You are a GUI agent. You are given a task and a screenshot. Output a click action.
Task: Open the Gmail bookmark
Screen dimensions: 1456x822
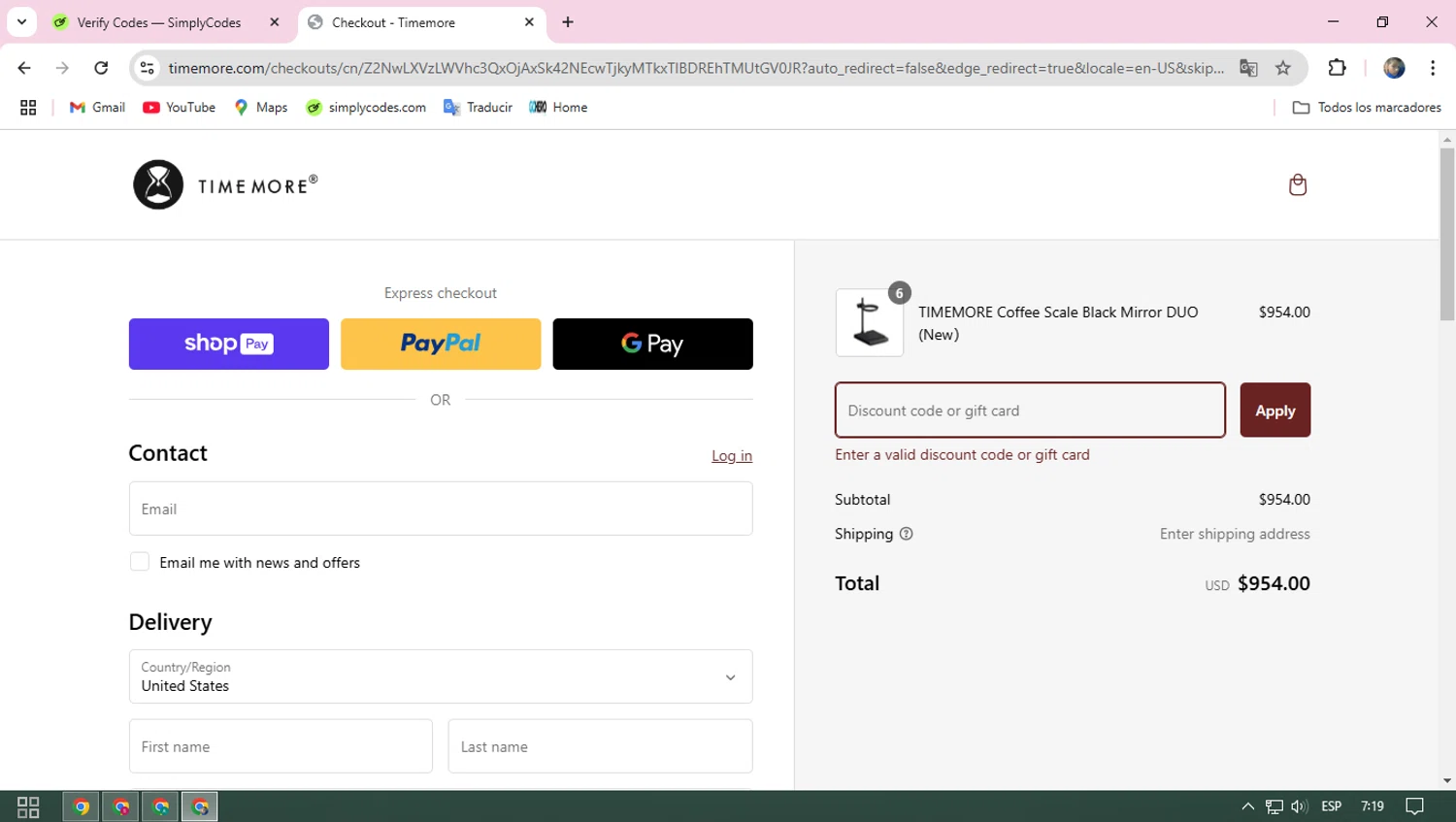[x=97, y=108]
